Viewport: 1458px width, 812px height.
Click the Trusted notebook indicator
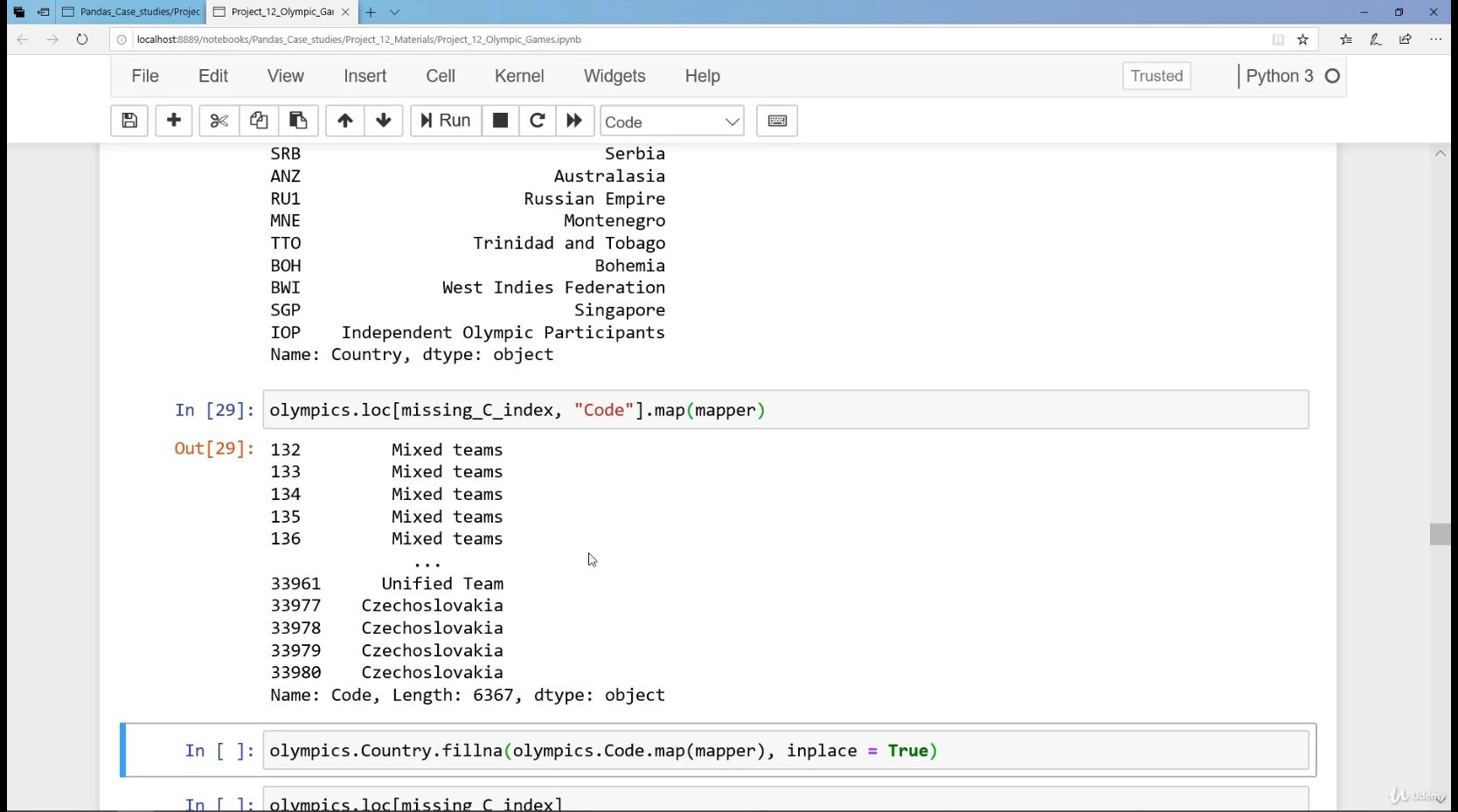tap(1156, 76)
